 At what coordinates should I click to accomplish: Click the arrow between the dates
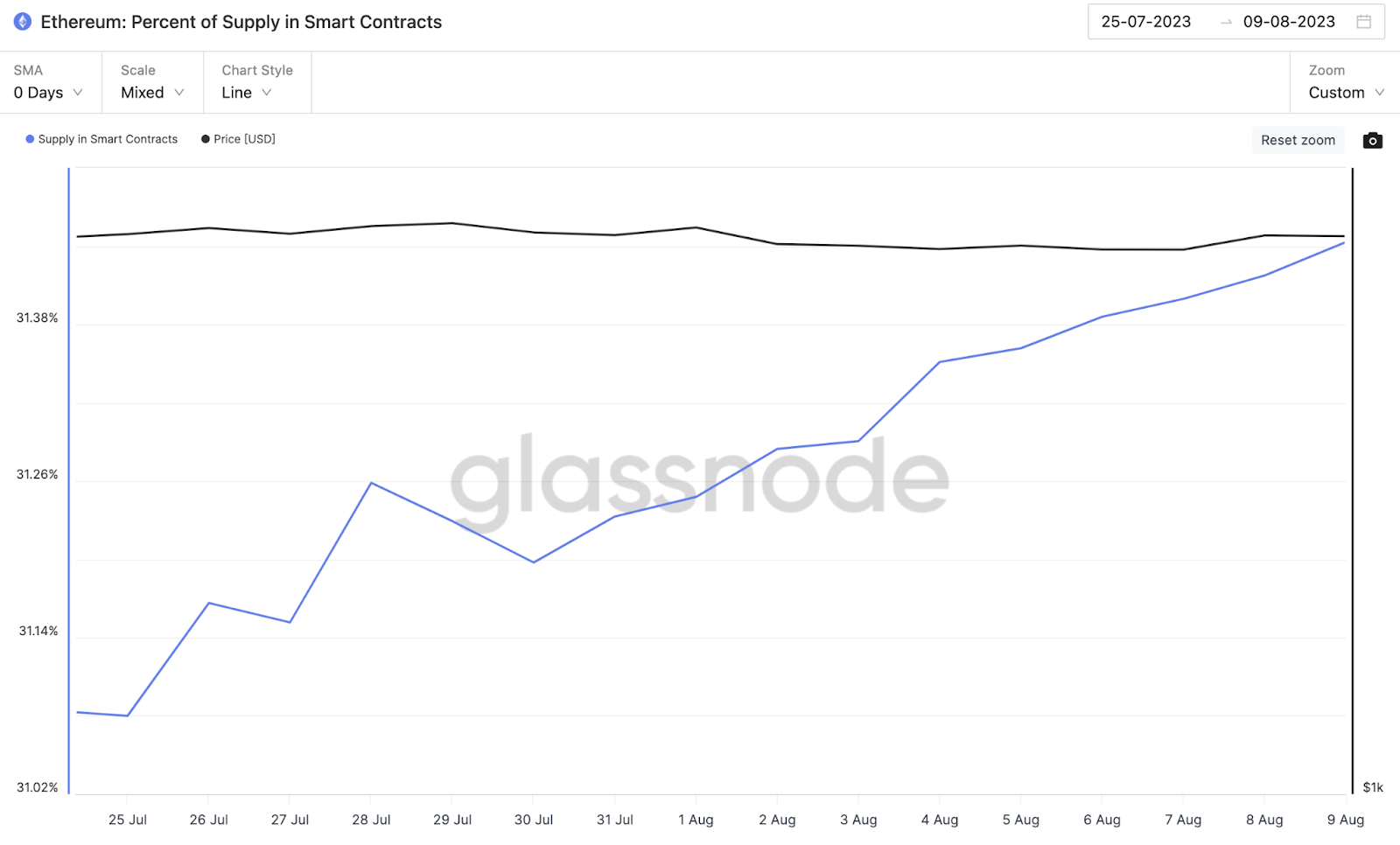pos(1226,22)
